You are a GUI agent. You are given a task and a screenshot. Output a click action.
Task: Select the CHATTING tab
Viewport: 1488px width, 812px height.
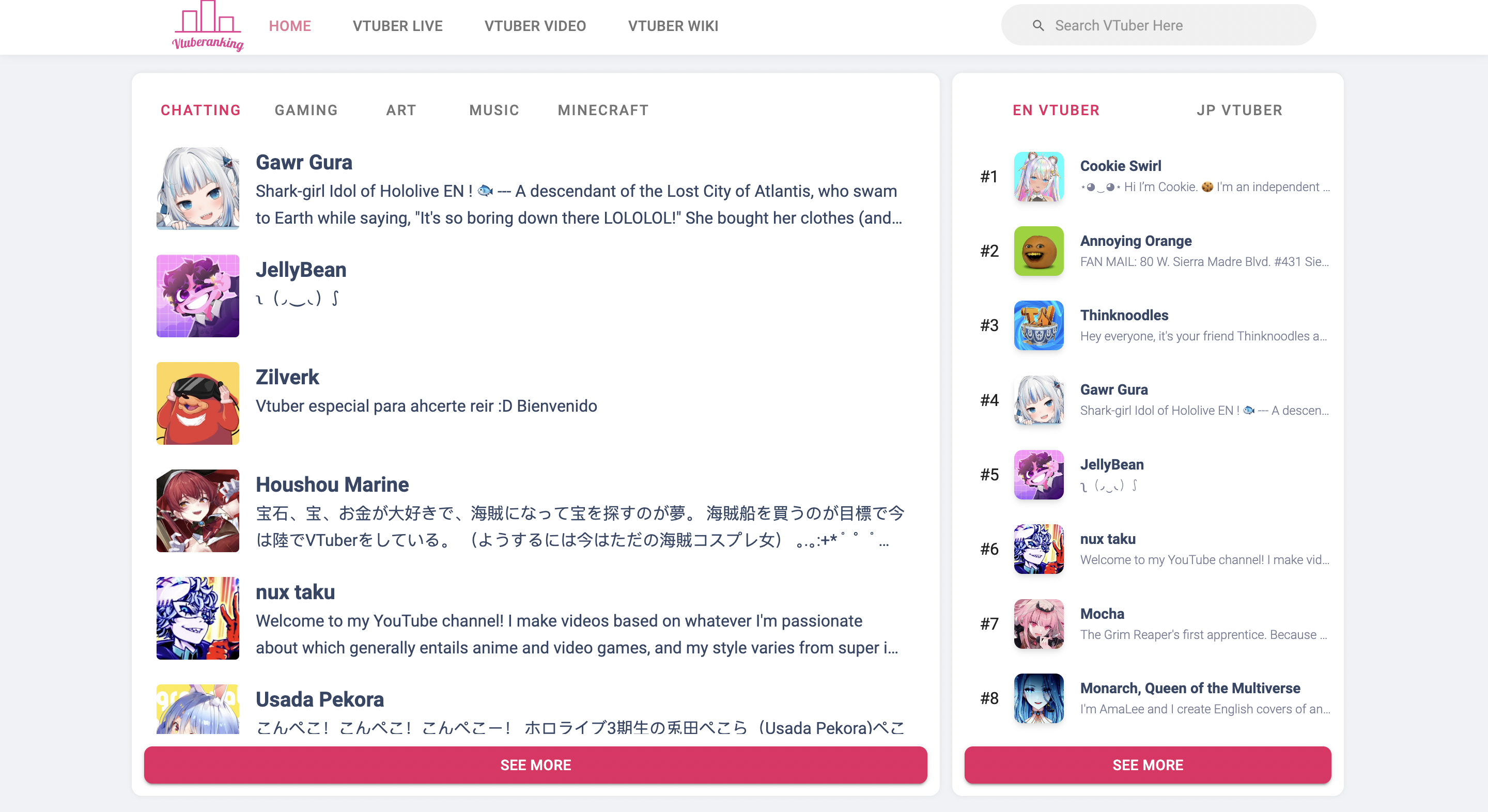tap(200, 111)
